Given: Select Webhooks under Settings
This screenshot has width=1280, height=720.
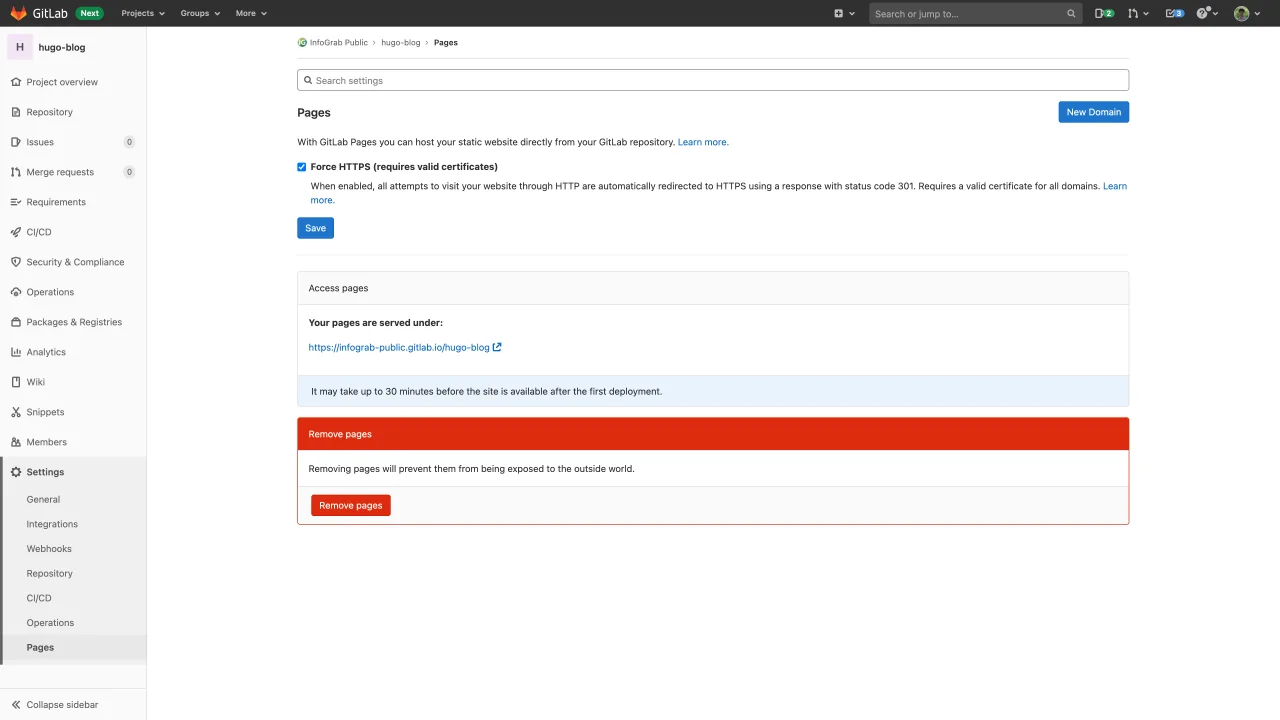Looking at the screenshot, I should click(49, 549).
